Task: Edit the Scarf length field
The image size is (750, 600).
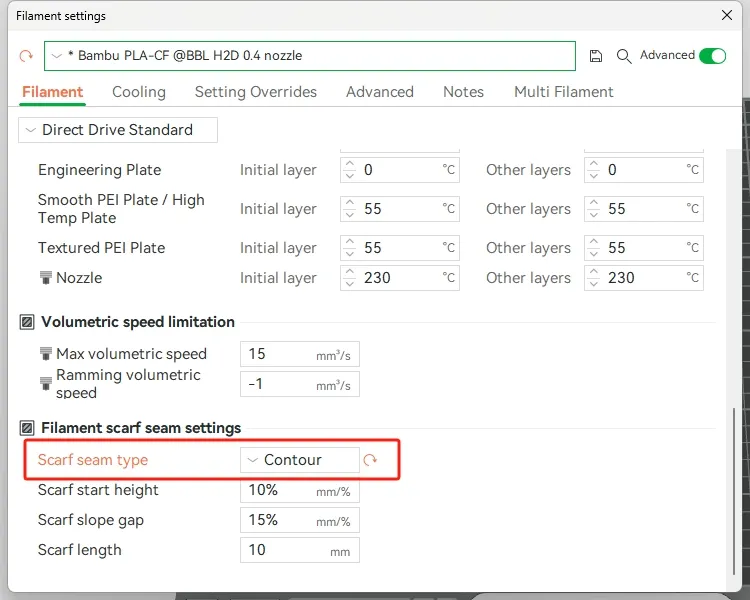Action: 300,550
